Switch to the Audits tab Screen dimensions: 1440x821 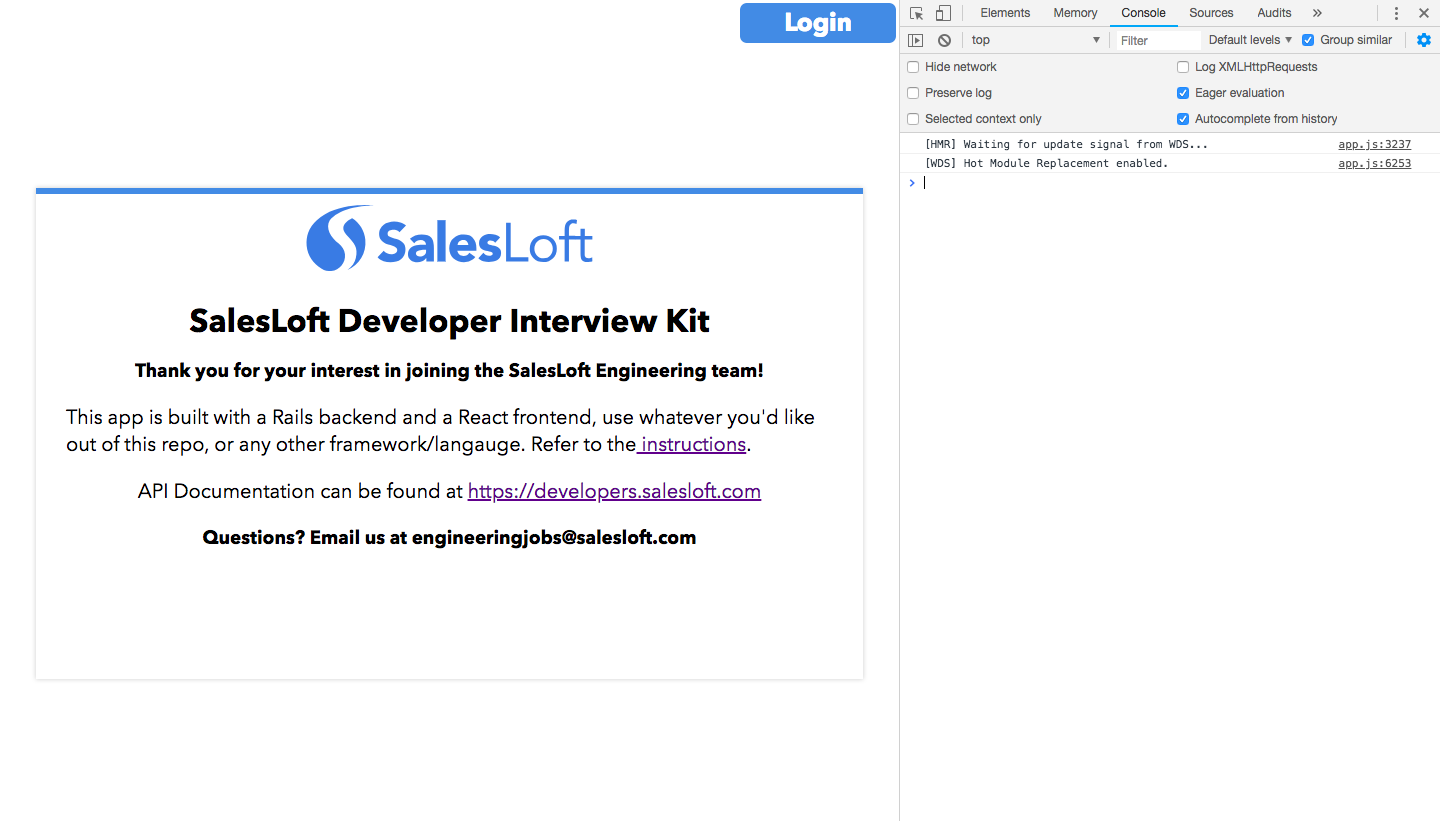click(1274, 13)
